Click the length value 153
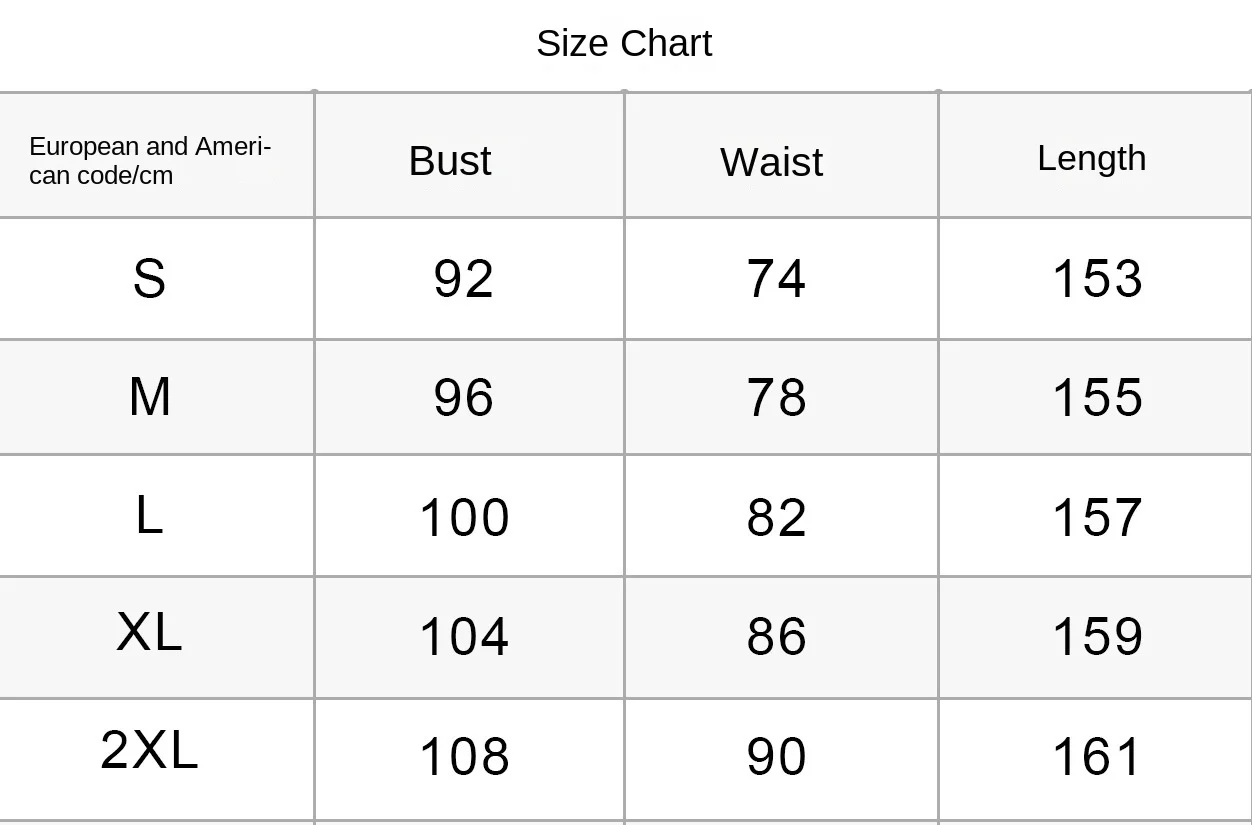Viewport: 1252px width, 825px height. click(1097, 279)
